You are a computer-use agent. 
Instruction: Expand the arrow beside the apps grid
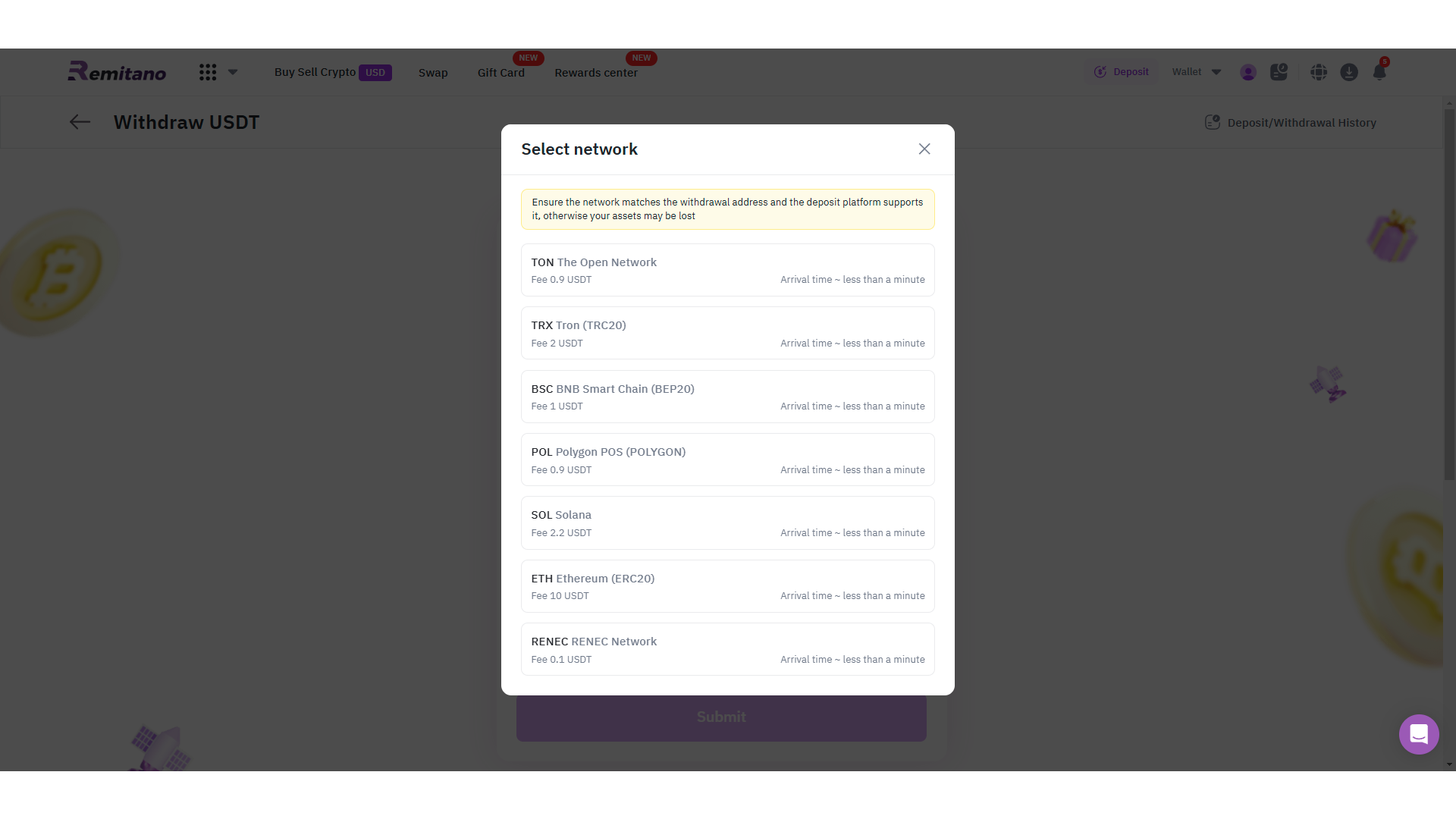tap(234, 72)
